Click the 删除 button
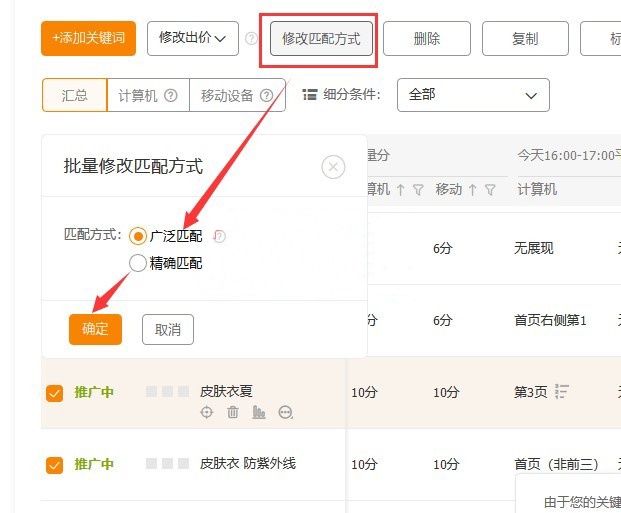The height and width of the screenshot is (513, 621). coord(427,38)
